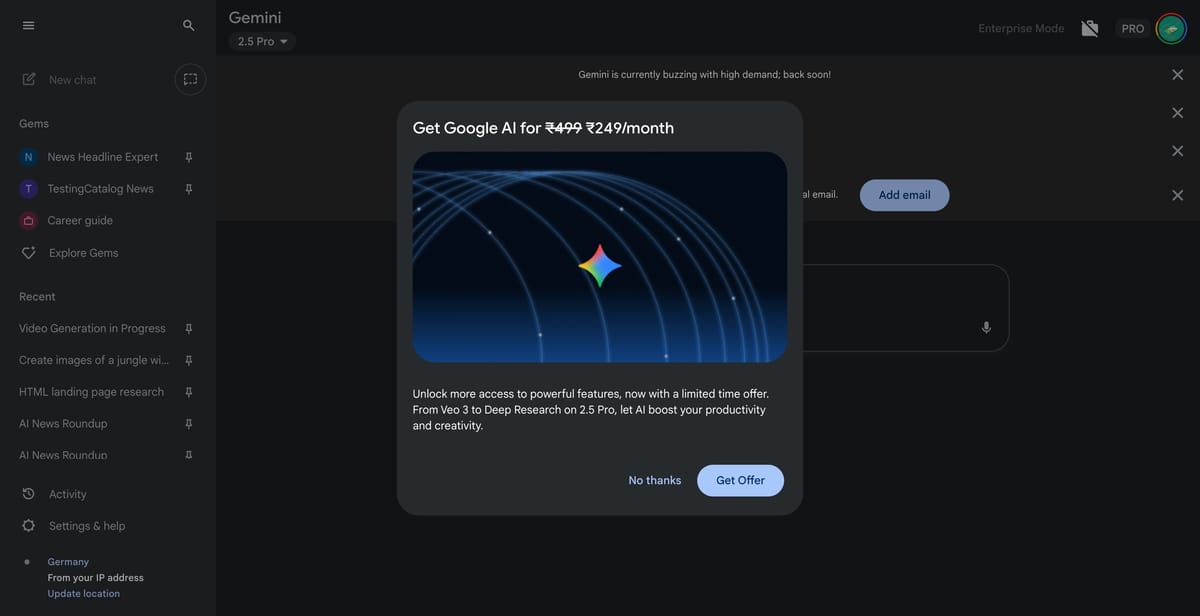Open the account profile avatar
This screenshot has width=1200, height=616.
[1171, 28]
